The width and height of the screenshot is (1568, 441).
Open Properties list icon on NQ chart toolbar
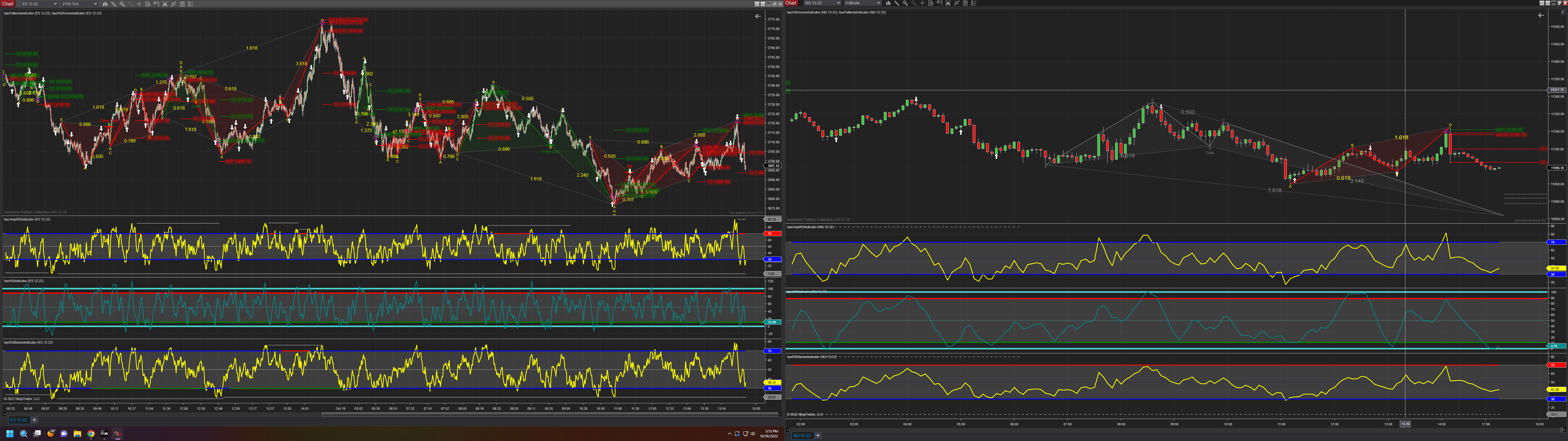[x=974, y=3]
